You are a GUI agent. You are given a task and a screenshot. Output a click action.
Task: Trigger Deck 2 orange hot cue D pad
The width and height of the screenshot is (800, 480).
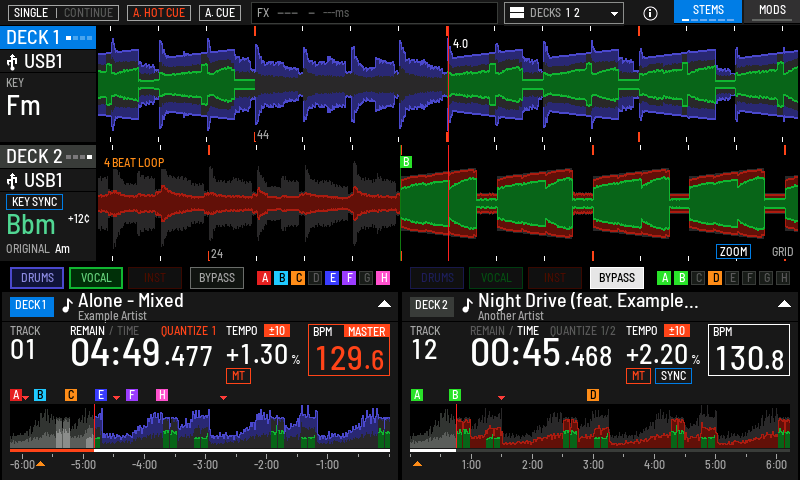click(x=715, y=278)
